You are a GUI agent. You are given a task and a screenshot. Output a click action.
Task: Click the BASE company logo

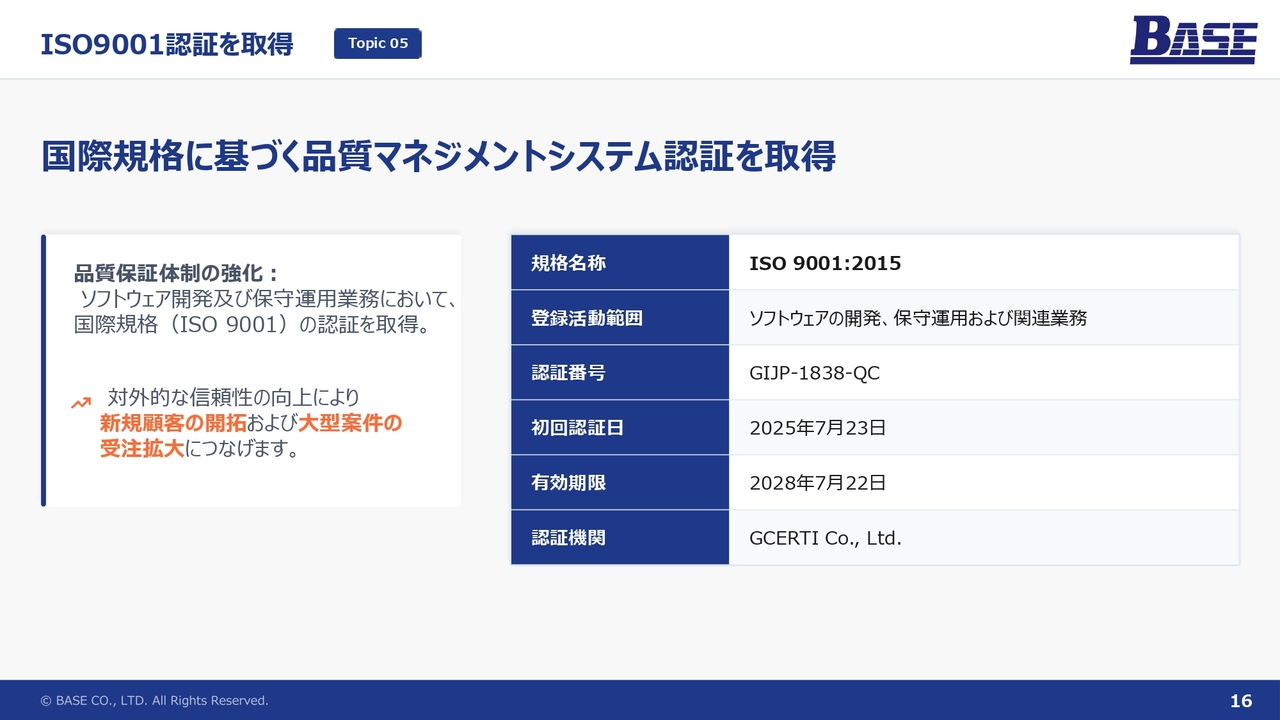(1193, 41)
